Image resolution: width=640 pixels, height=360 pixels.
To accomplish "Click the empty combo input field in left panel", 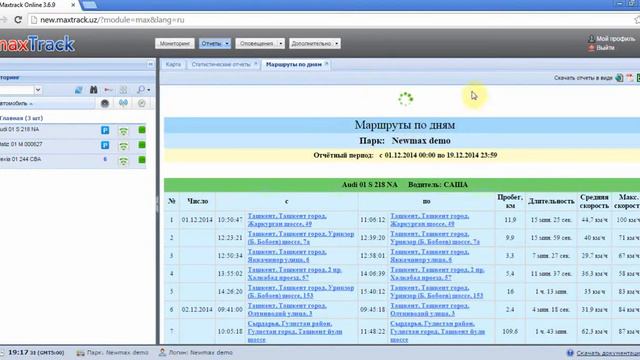I will coord(17,90).
